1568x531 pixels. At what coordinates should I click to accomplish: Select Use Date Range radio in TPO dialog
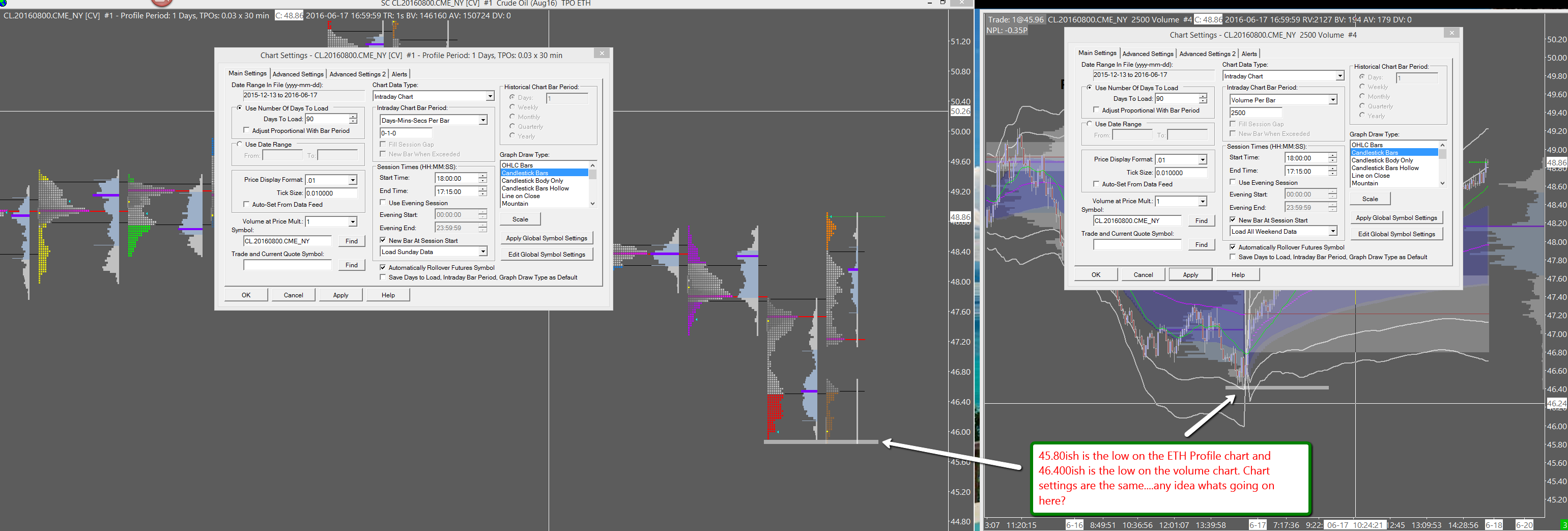[240, 144]
